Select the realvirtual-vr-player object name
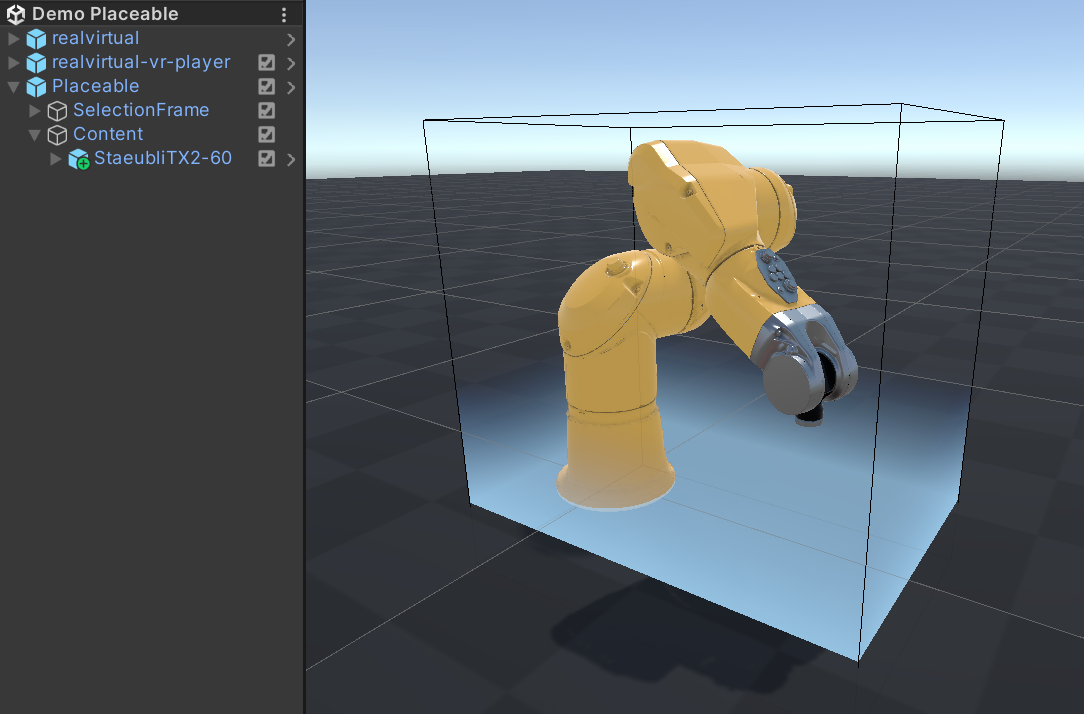This screenshot has width=1084, height=714. tap(141, 62)
